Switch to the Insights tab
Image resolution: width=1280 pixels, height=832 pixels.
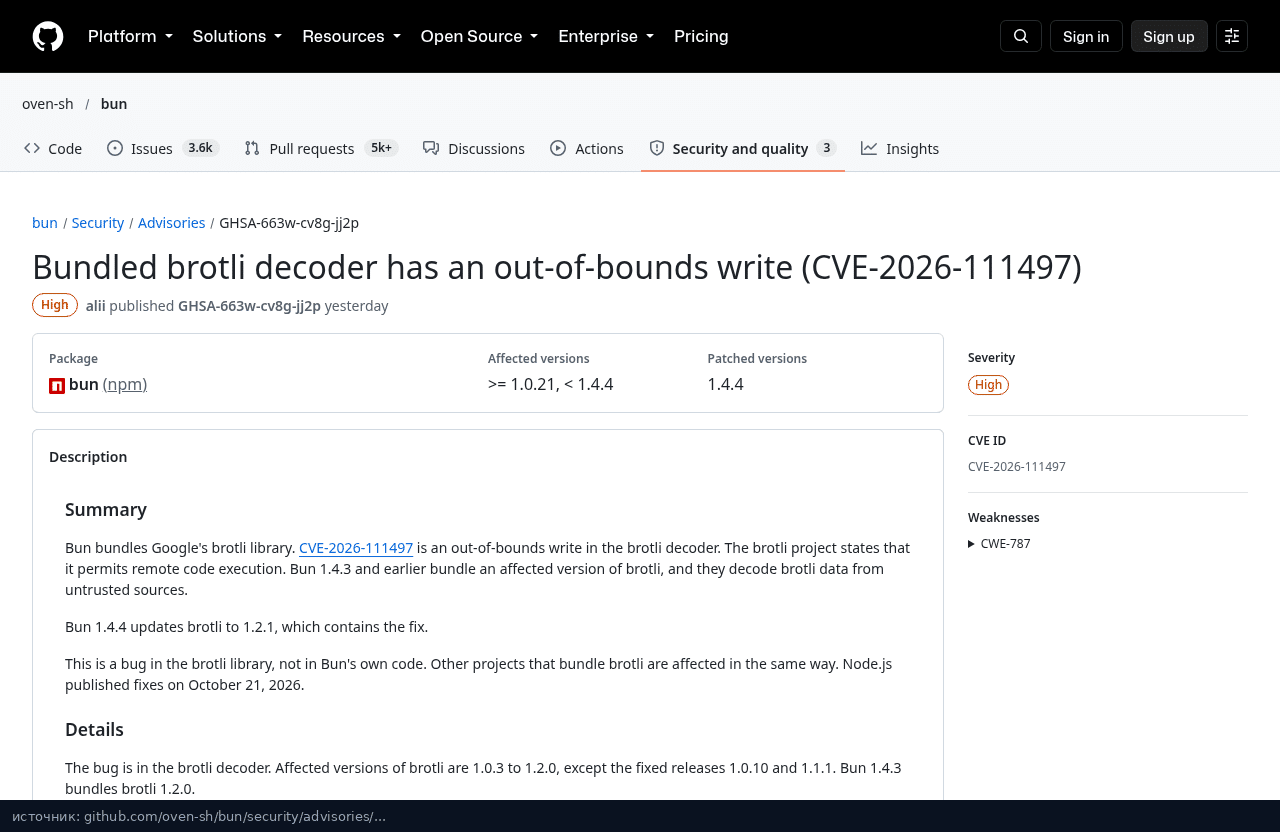[x=900, y=148]
